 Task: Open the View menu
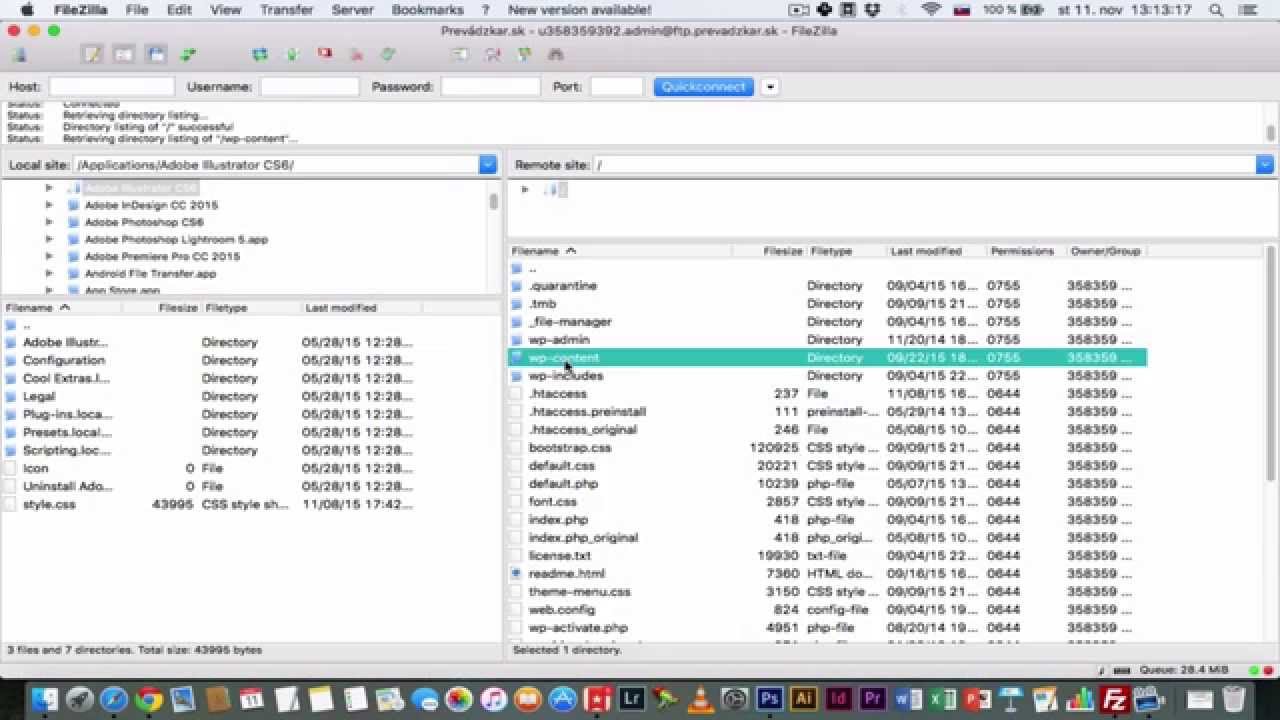[x=226, y=10]
